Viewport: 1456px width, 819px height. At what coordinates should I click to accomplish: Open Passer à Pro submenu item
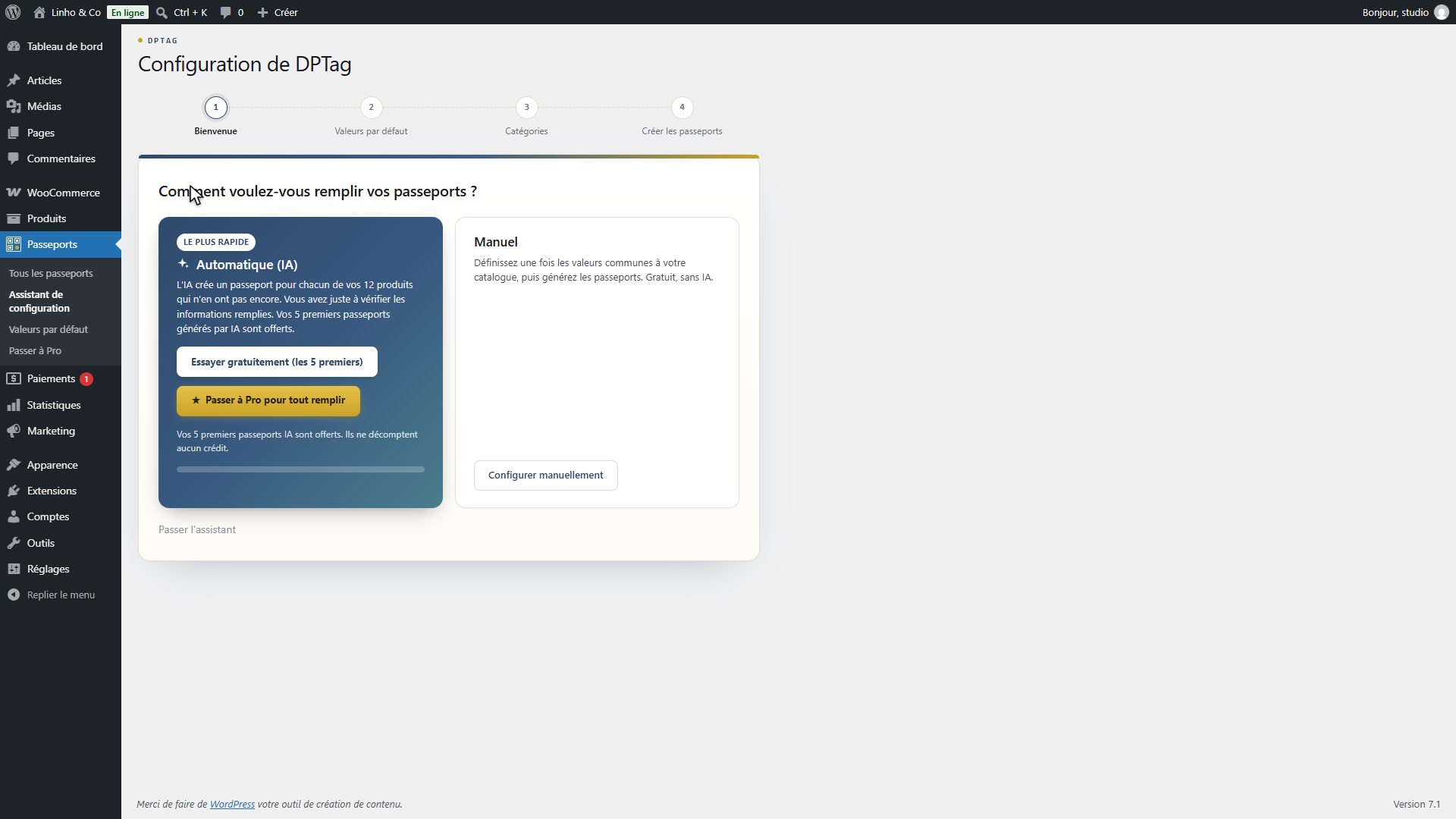tap(35, 350)
